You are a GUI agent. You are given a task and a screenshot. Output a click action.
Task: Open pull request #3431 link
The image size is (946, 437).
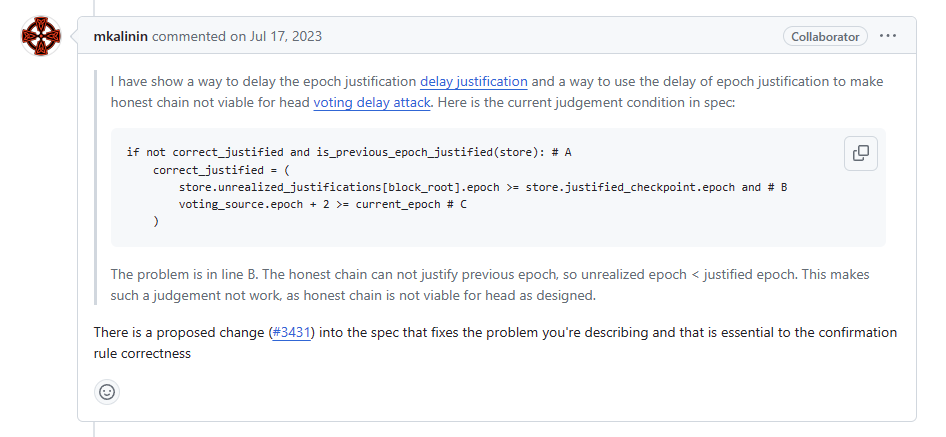coord(291,332)
